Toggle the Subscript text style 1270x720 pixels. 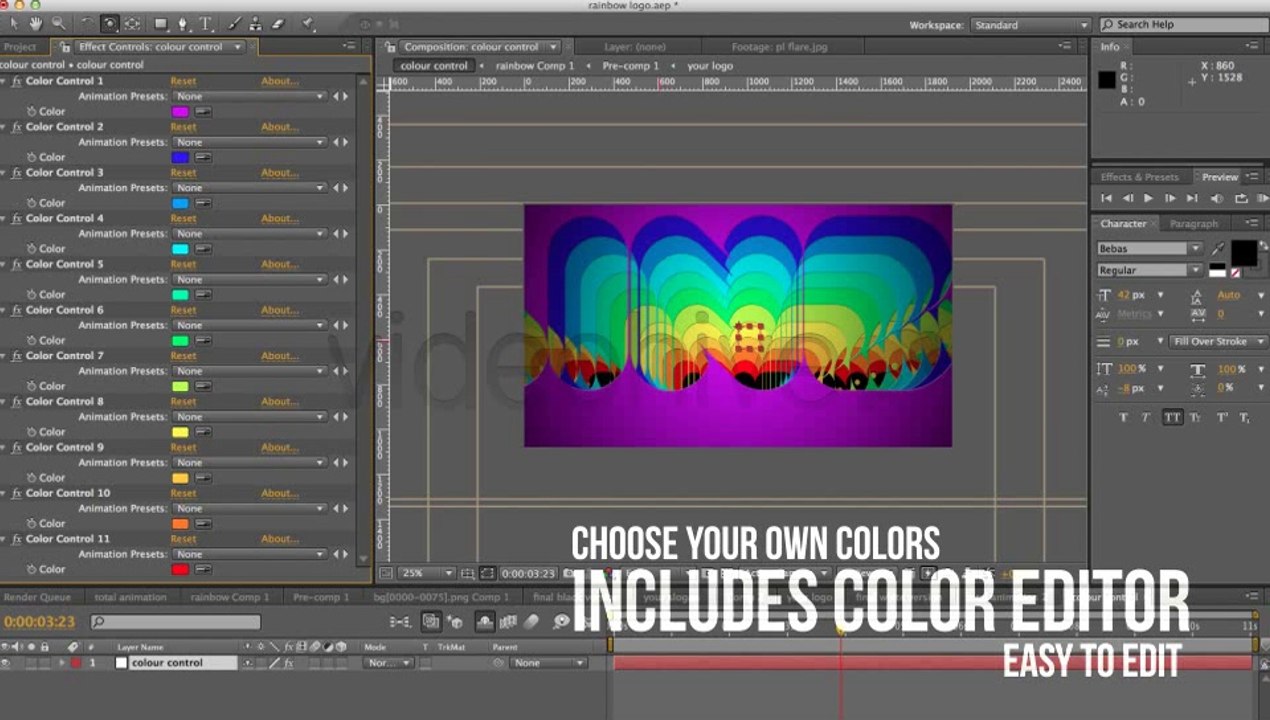1245,417
